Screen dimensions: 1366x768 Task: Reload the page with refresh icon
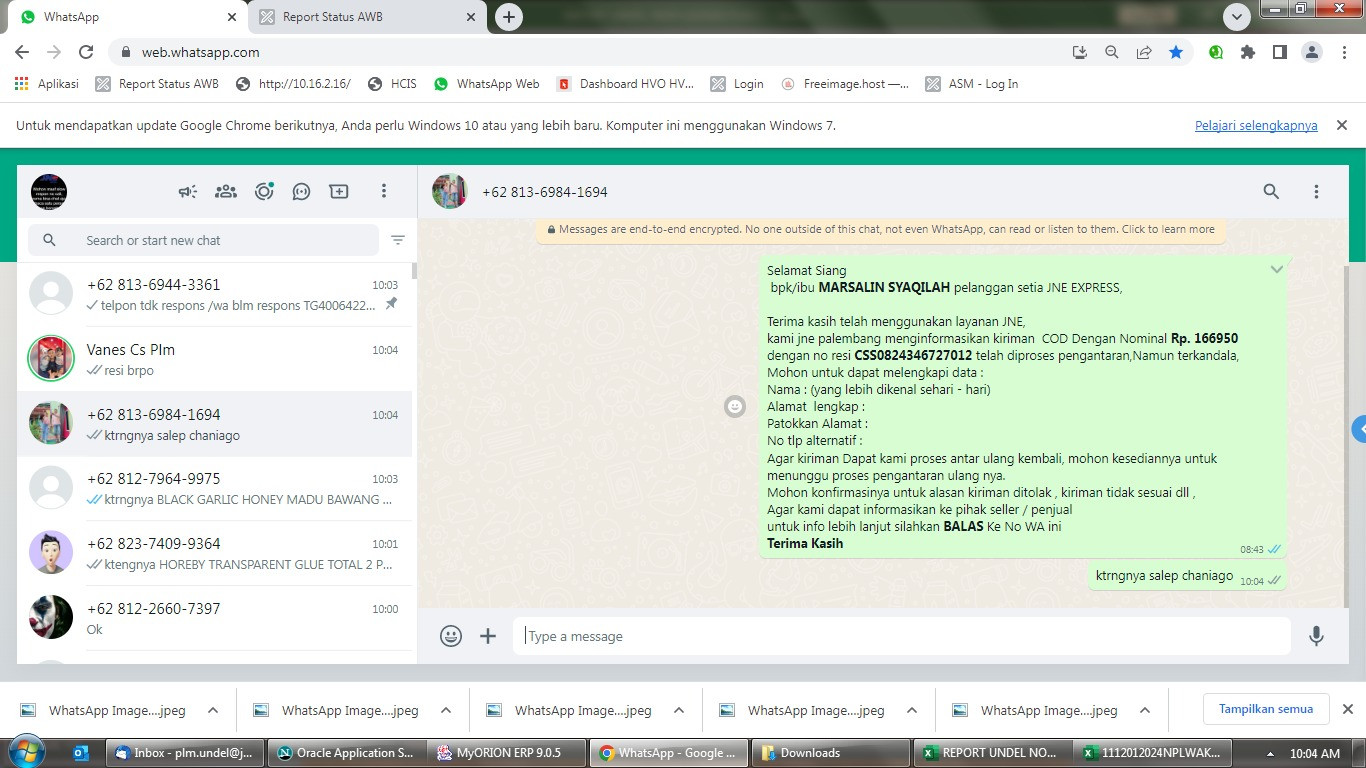pos(86,52)
